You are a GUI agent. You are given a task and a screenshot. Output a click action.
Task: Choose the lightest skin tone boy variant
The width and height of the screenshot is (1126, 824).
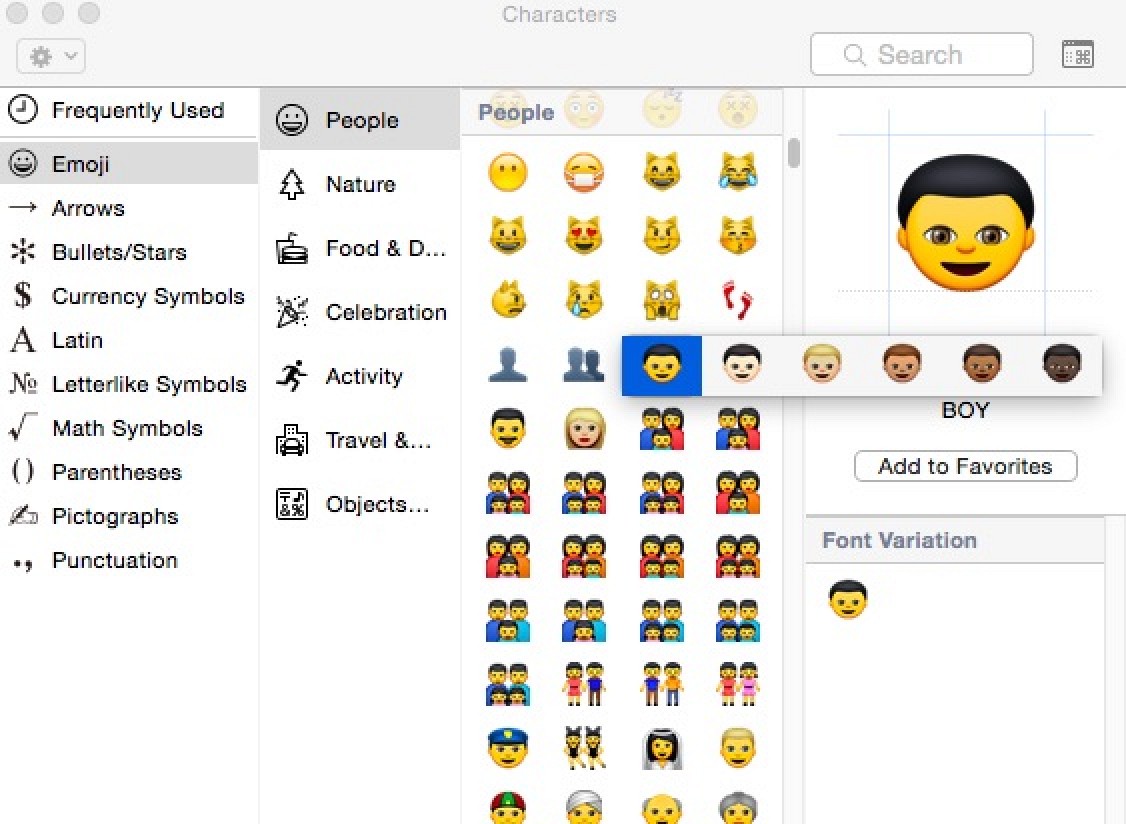coord(742,365)
